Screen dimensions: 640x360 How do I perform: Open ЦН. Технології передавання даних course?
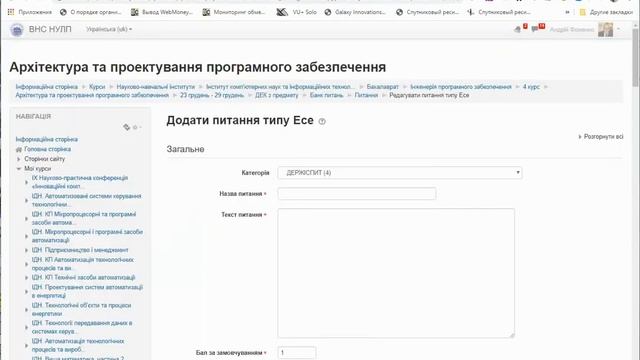pyautogui.click(x=82, y=327)
